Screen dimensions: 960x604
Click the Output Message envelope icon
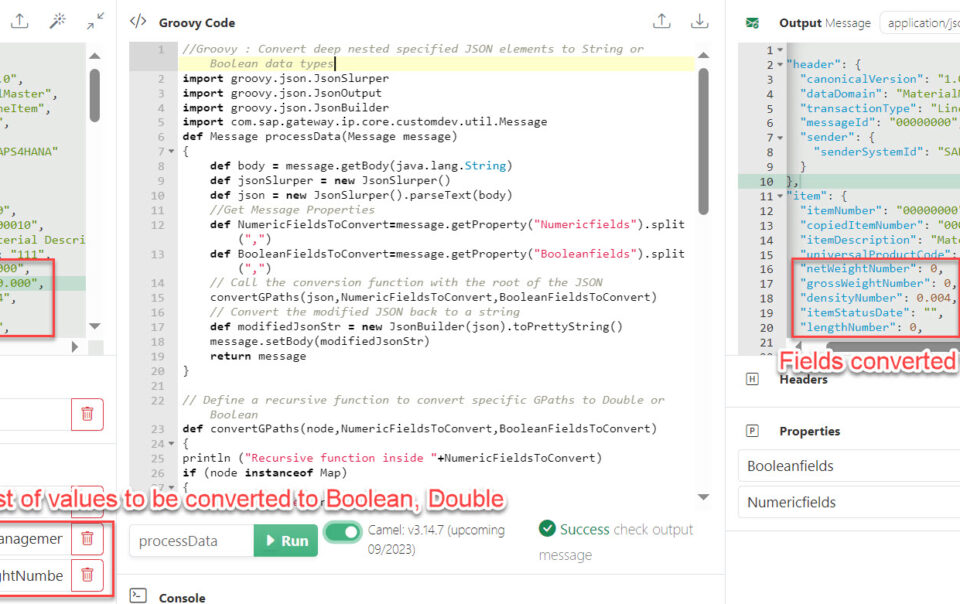pyautogui.click(x=752, y=23)
